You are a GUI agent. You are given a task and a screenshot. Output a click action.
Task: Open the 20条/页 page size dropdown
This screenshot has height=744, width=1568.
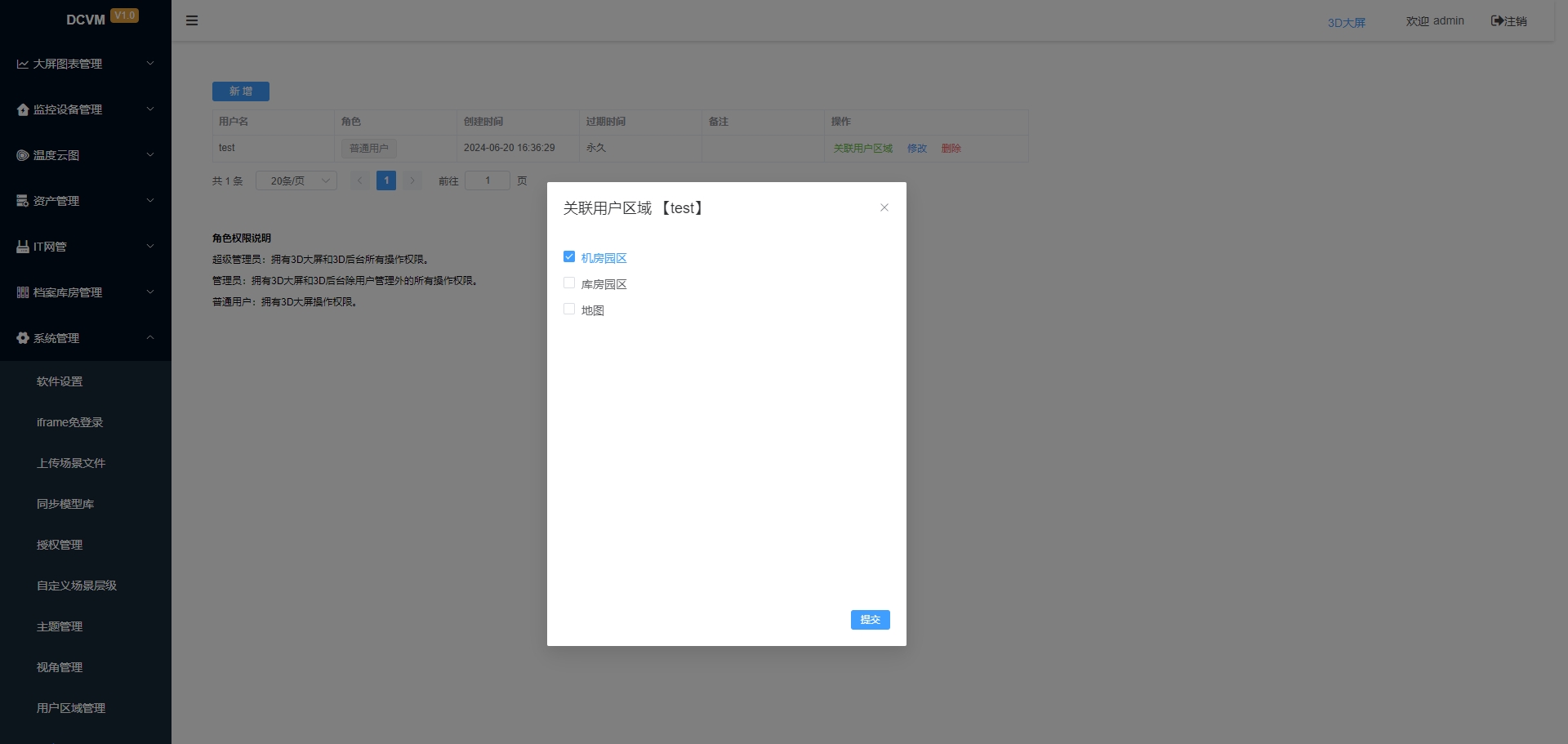pyautogui.click(x=296, y=180)
